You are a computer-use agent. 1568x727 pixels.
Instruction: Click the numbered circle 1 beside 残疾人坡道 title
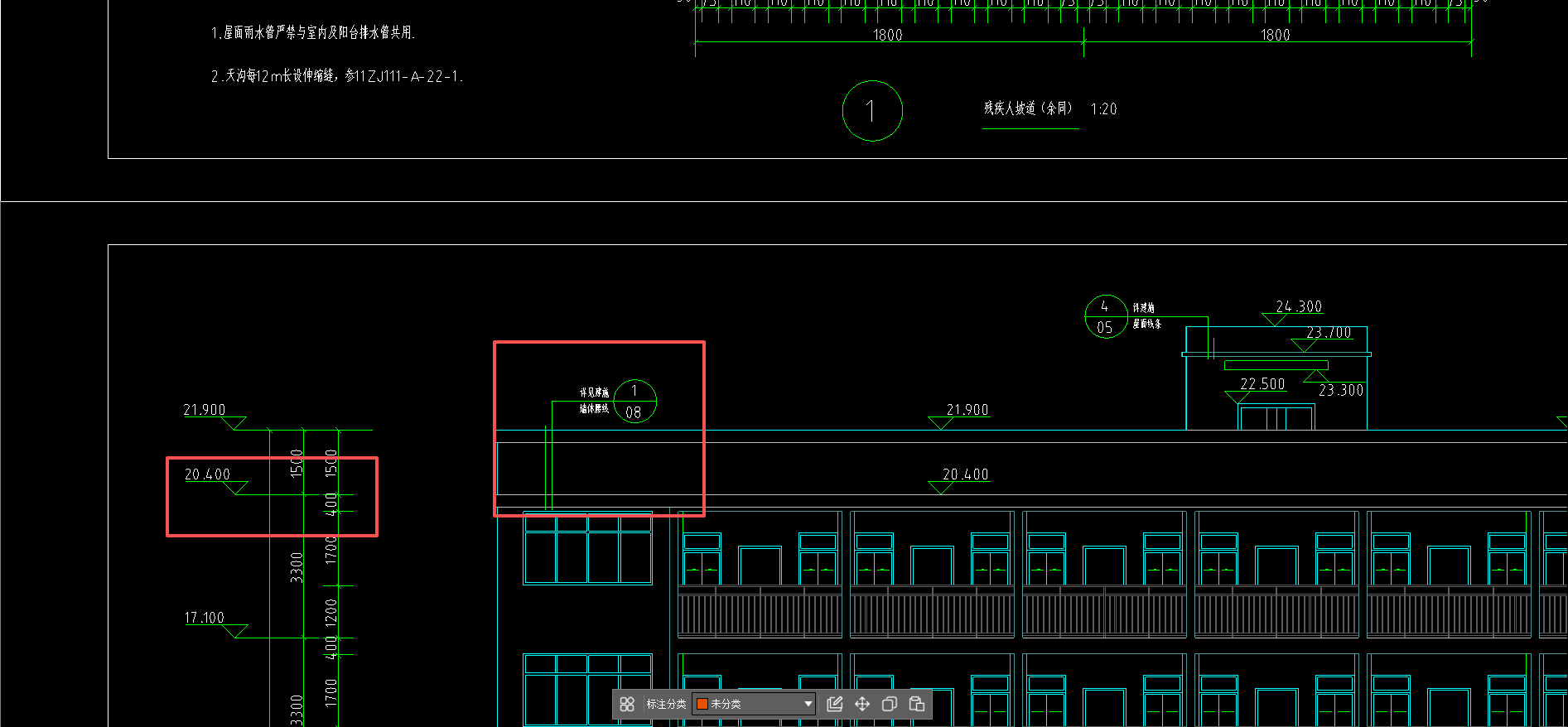click(x=872, y=111)
